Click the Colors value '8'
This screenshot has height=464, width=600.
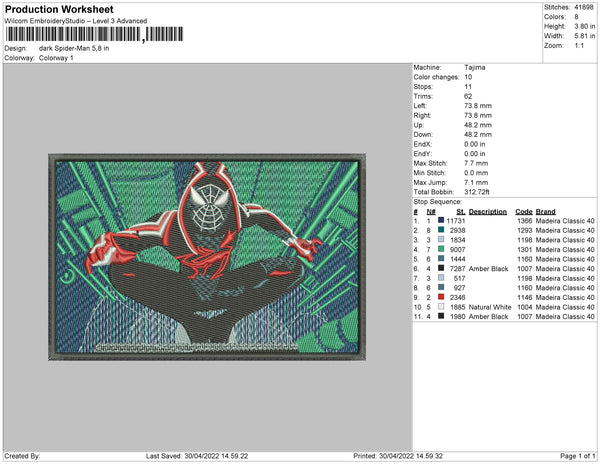(x=576, y=17)
